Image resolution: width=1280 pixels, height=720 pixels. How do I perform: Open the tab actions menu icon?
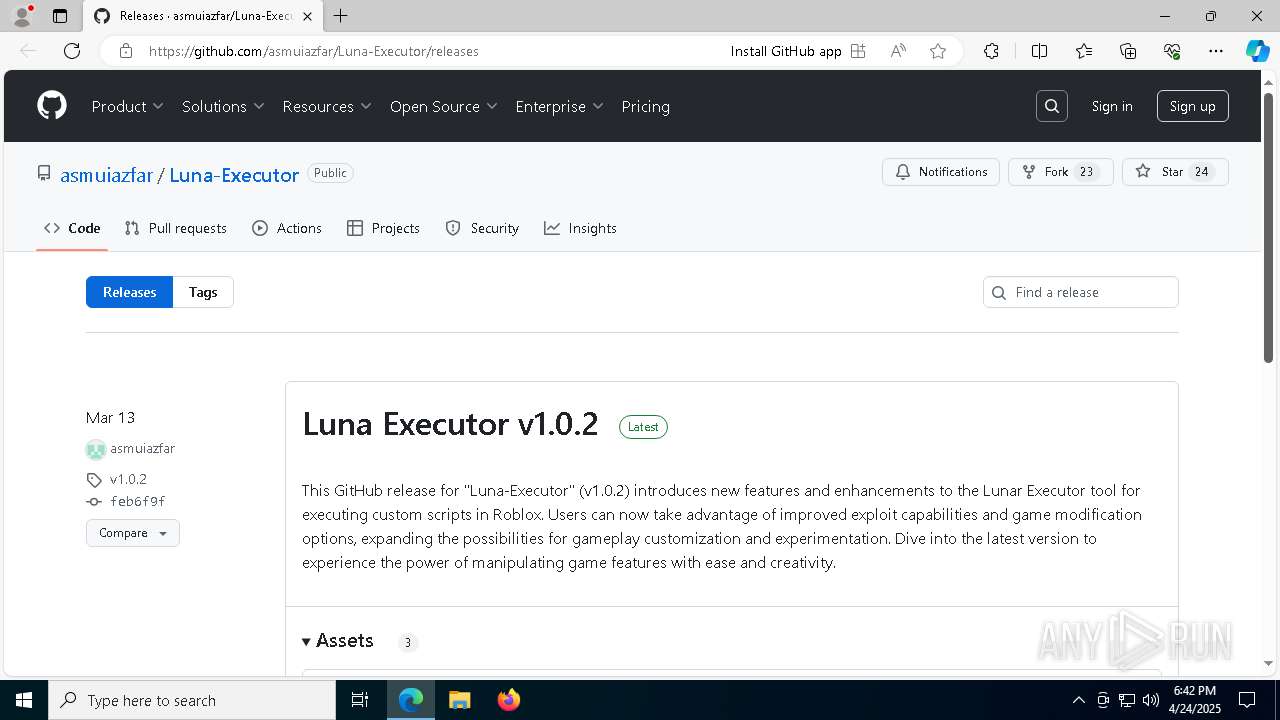point(60,16)
